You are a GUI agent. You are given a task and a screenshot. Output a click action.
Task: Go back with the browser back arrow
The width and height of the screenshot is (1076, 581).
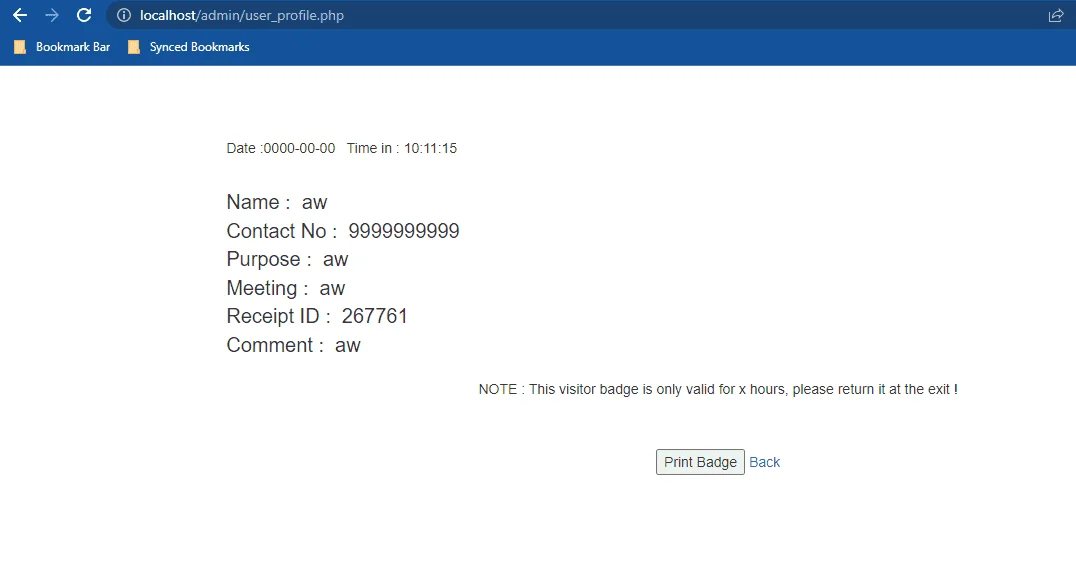[20, 15]
